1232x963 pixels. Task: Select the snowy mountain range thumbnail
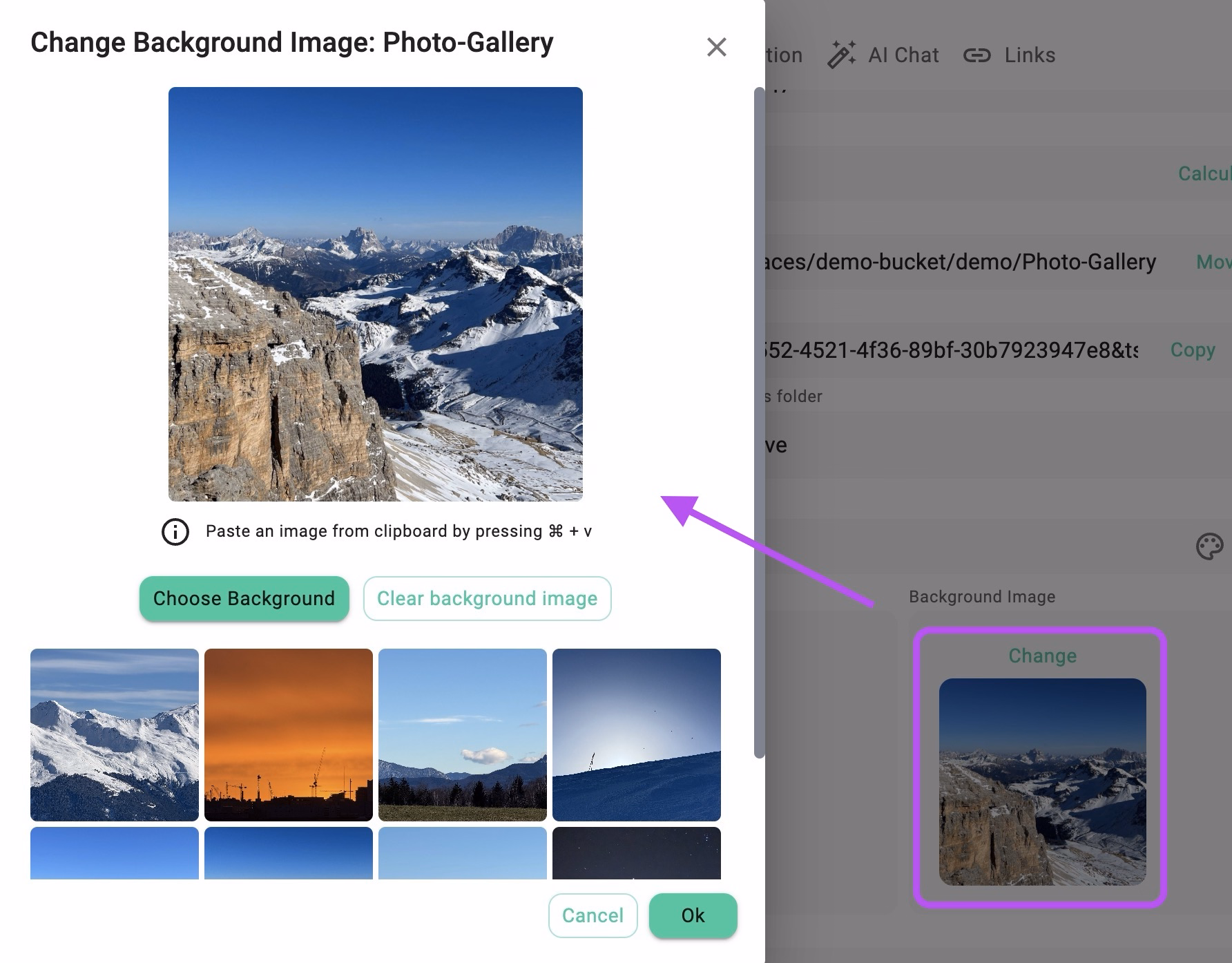[115, 734]
